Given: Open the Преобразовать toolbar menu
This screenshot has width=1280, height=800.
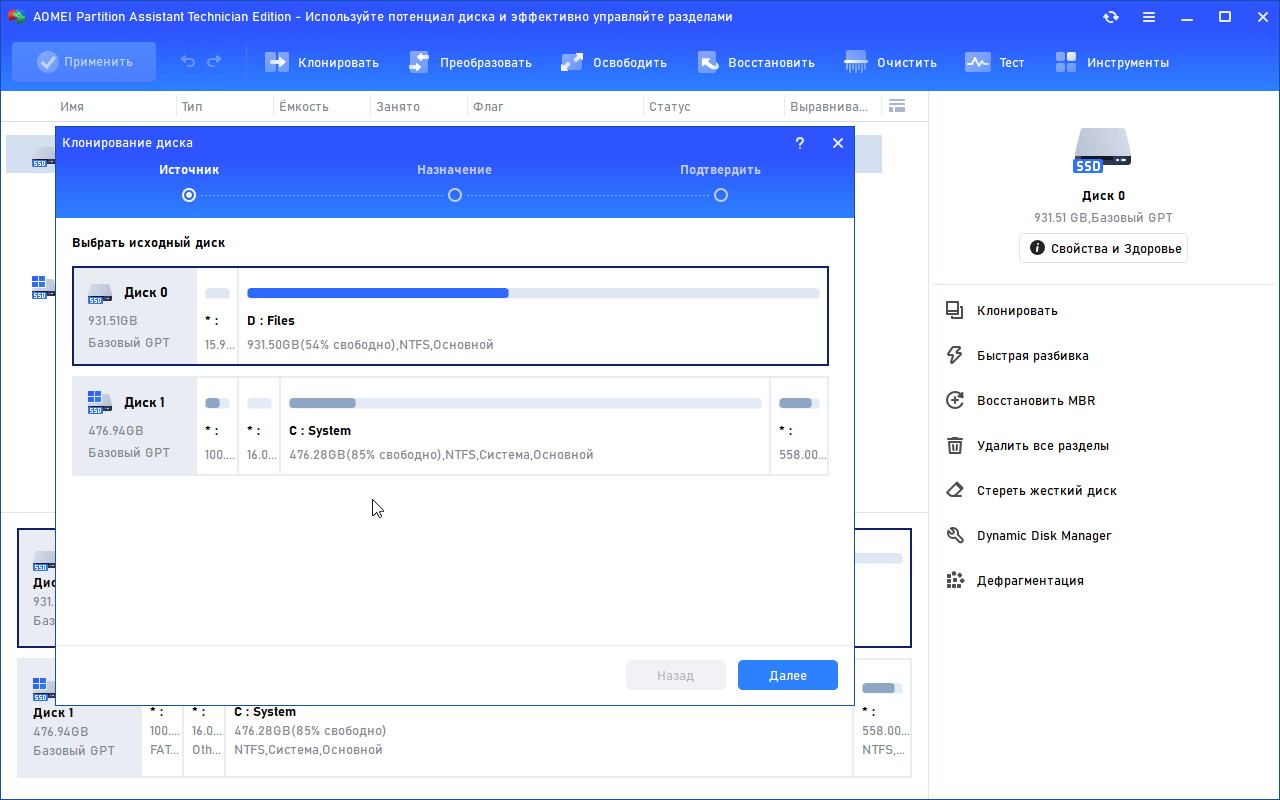Looking at the screenshot, I should point(470,62).
